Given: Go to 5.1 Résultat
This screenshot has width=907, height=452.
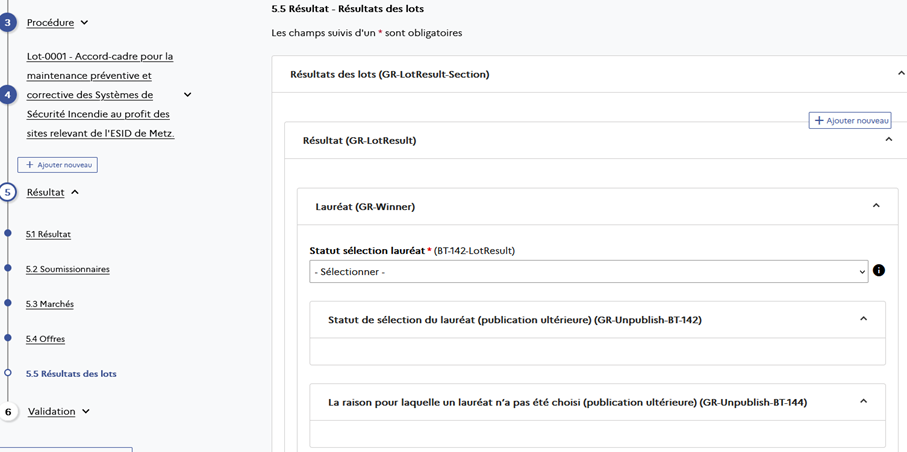Looking at the screenshot, I should (x=49, y=234).
